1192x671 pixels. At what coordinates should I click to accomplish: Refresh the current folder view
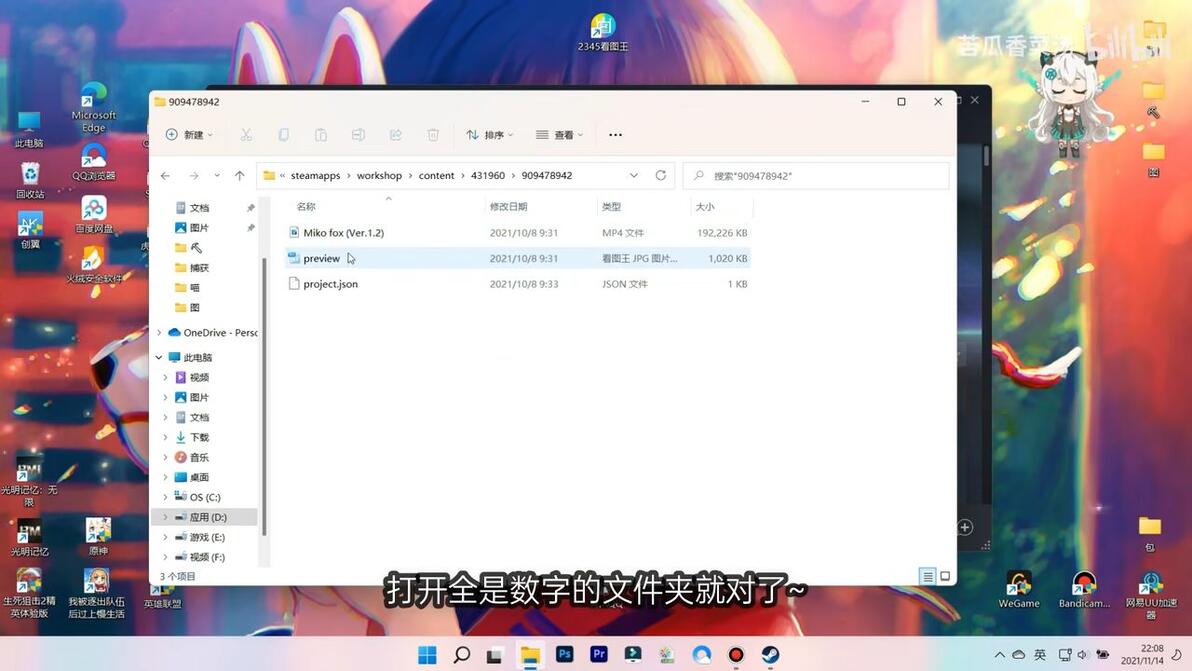(x=661, y=176)
